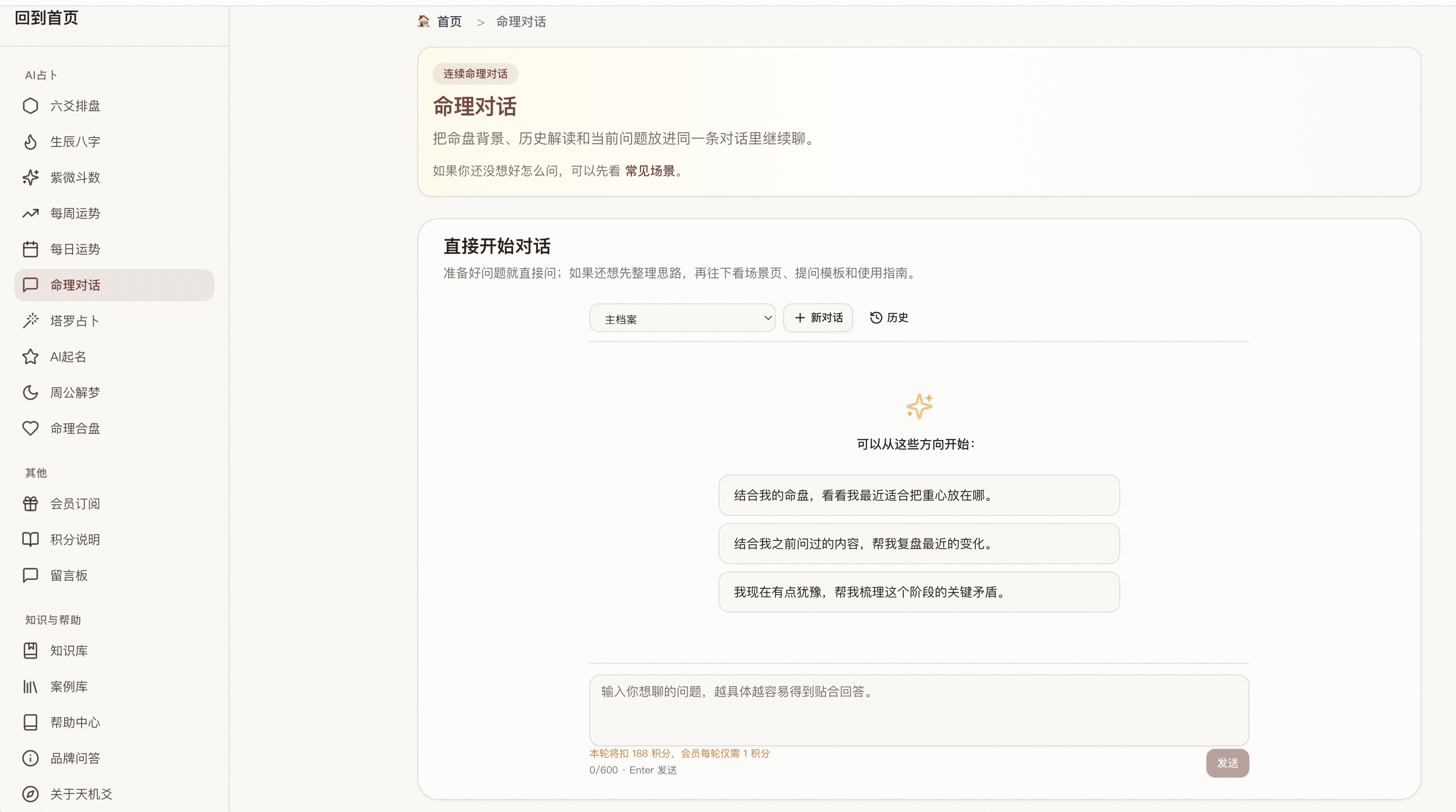This screenshot has width=1456, height=812.
Task: Start a 新对话 with plus button
Action: tap(818, 318)
